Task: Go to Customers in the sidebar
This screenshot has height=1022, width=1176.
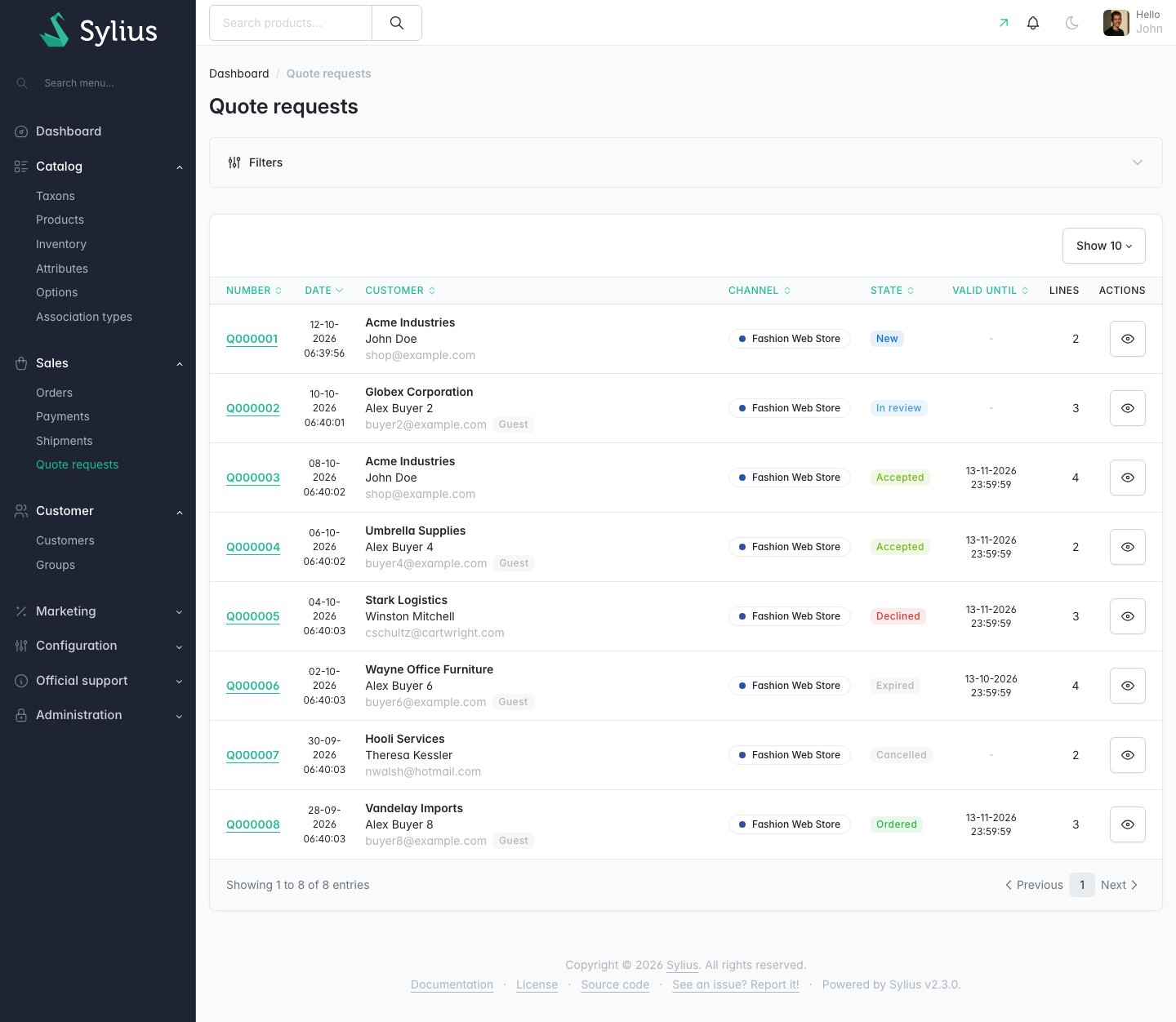Action: 65,540
